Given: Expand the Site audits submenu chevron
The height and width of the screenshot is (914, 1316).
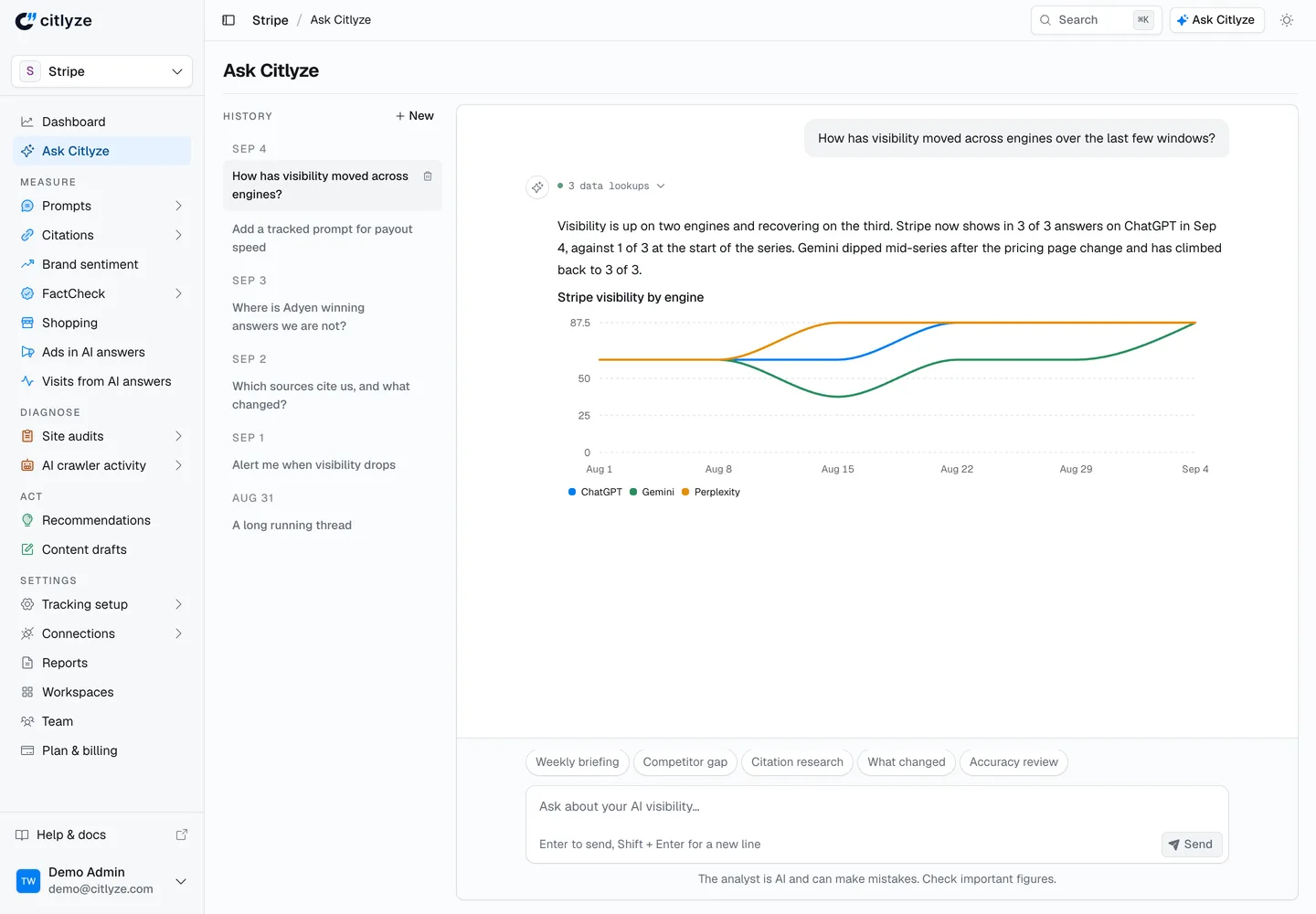Looking at the screenshot, I should pos(178,436).
